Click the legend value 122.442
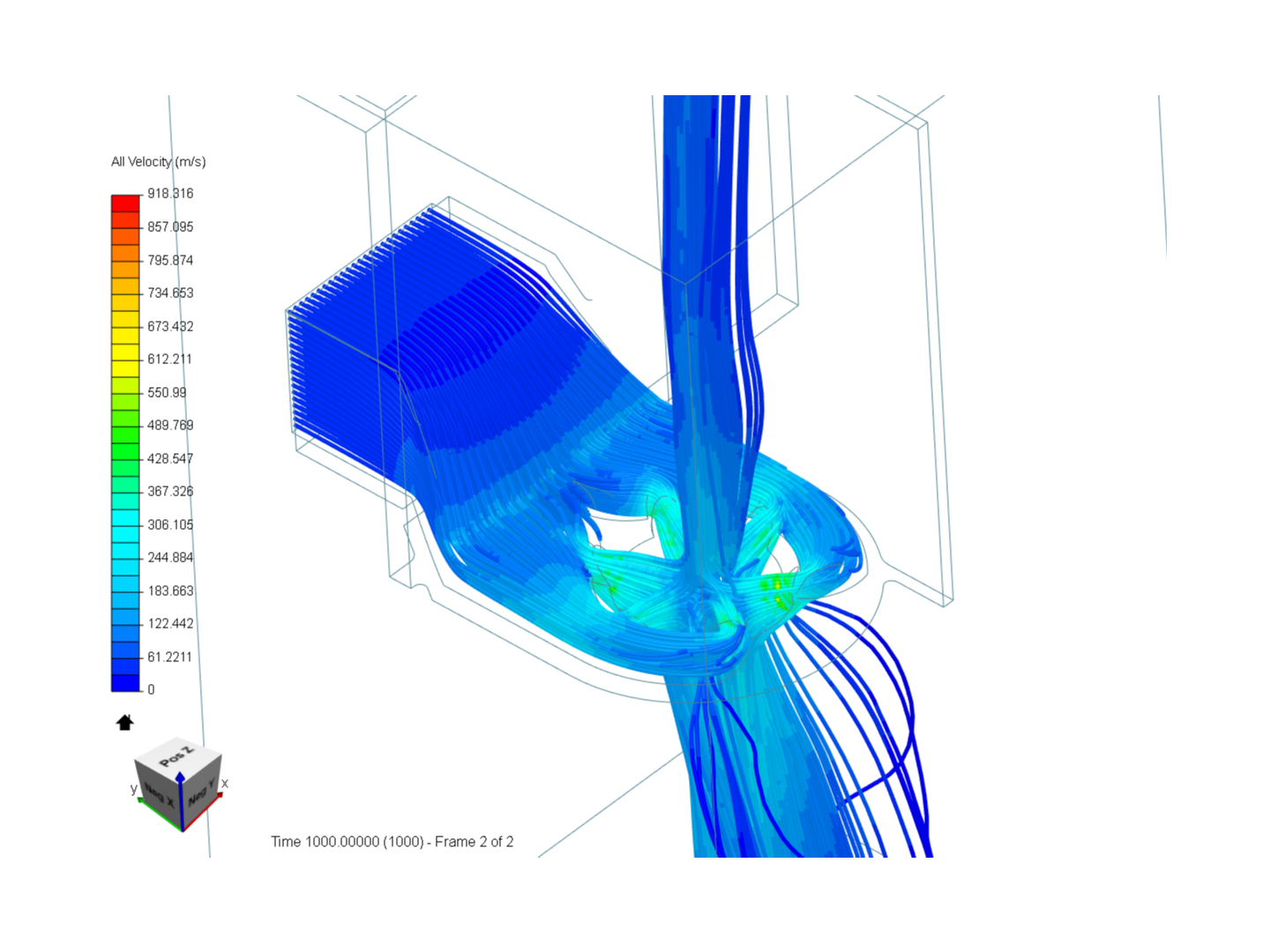 click(x=170, y=623)
